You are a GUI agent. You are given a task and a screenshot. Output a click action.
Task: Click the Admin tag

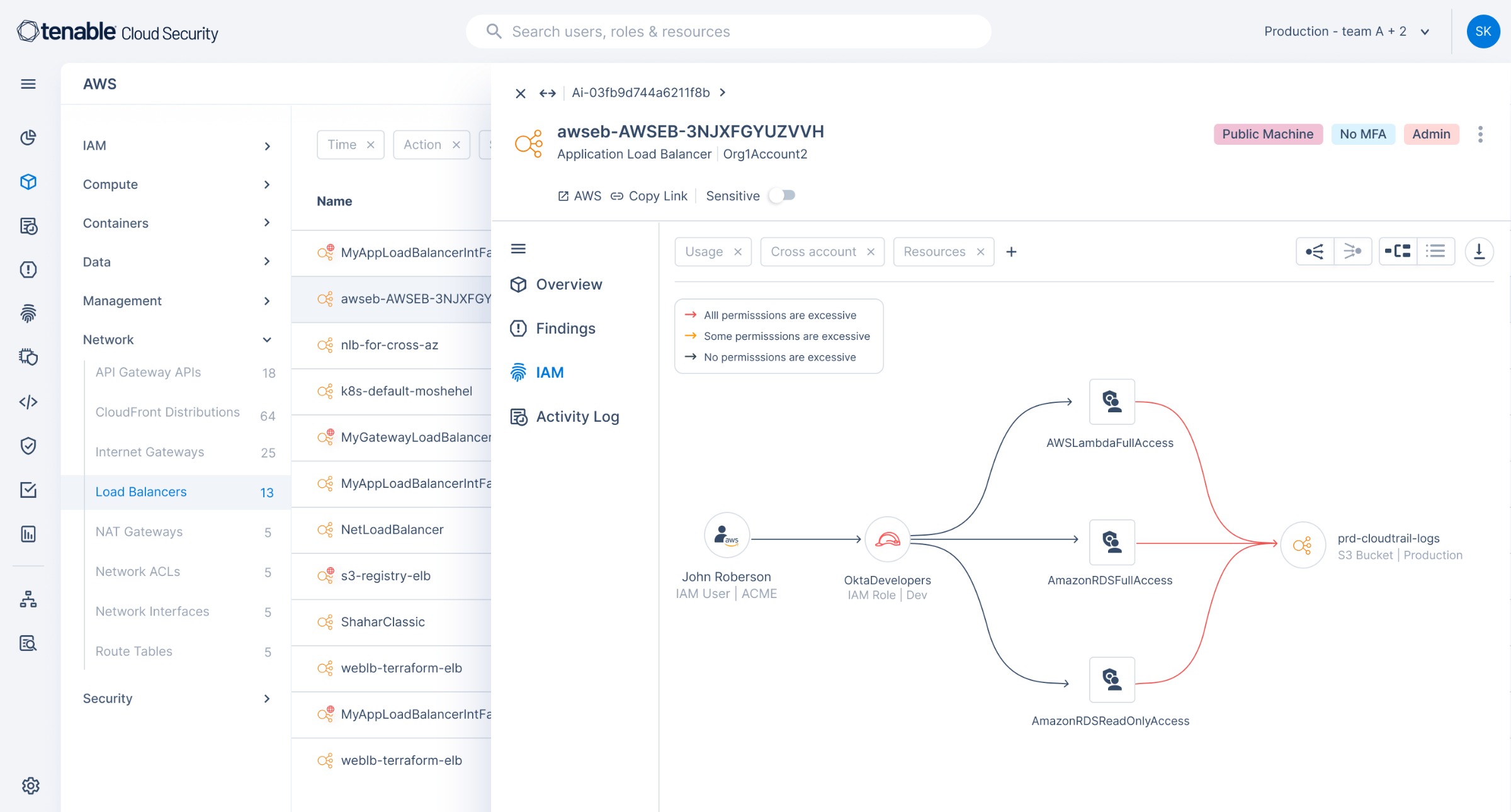click(1431, 134)
